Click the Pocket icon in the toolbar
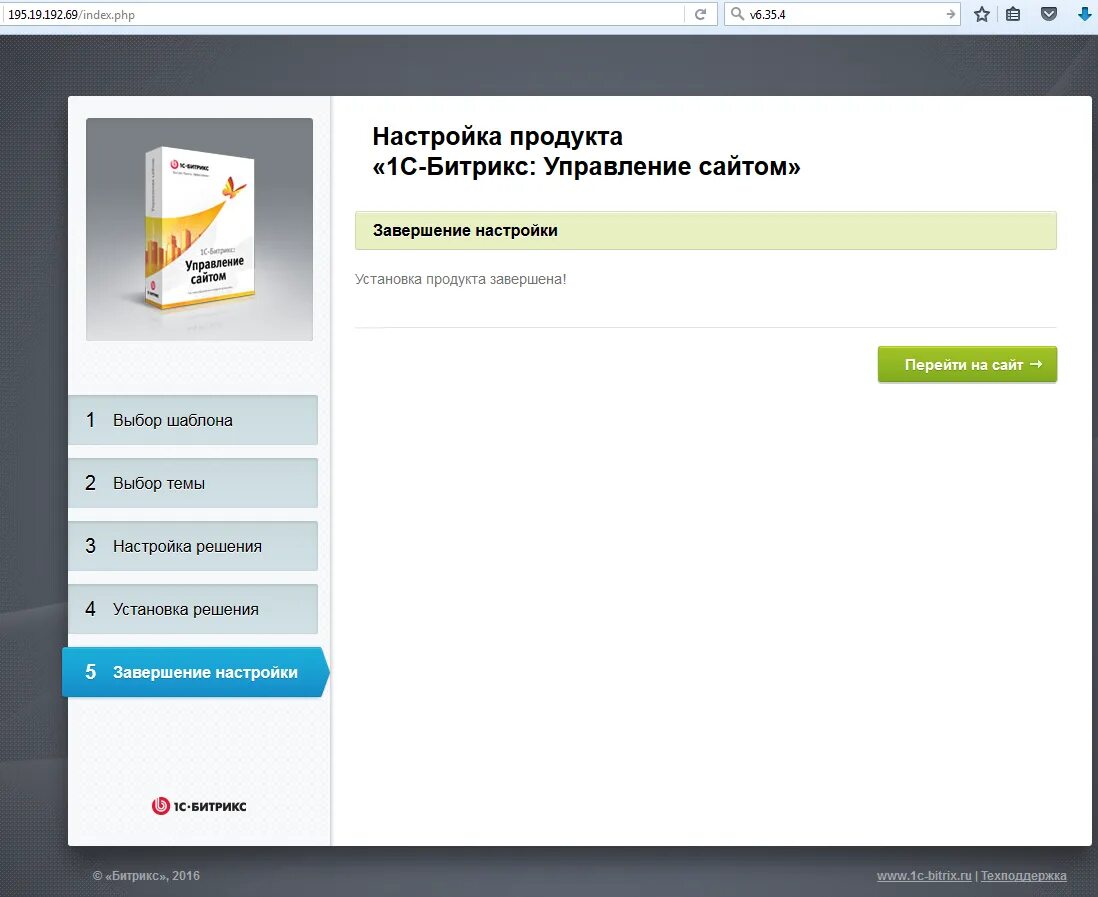The image size is (1098, 897). [1048, 14]
